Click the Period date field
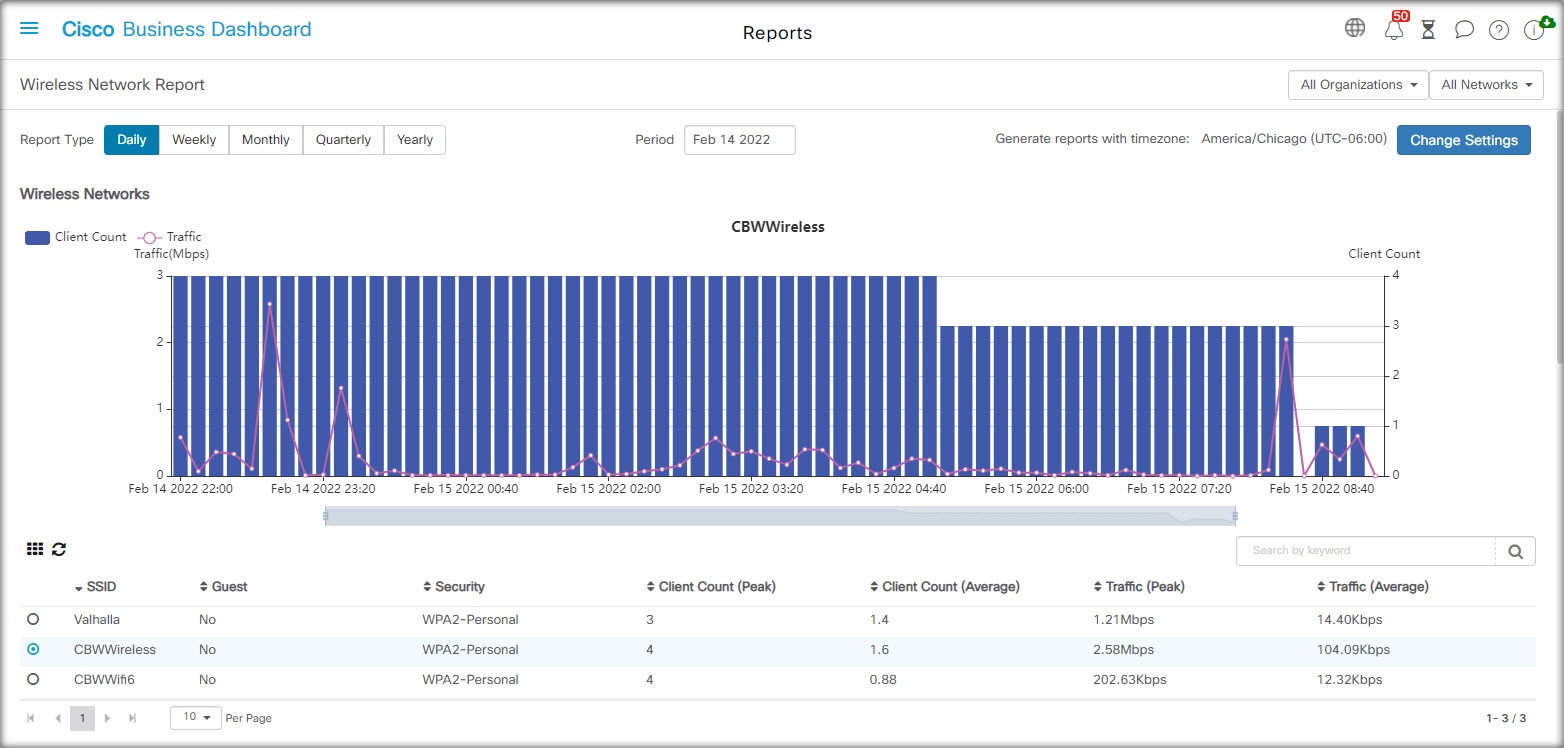Image resolution: width=1564 pixels, height=748 pixels. point(740,140)
